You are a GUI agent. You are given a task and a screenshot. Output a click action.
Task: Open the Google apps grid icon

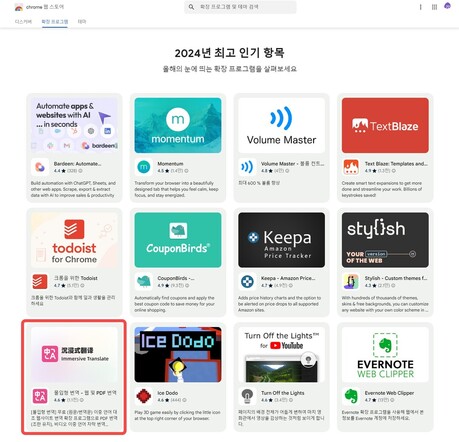[x=434, y=7]
